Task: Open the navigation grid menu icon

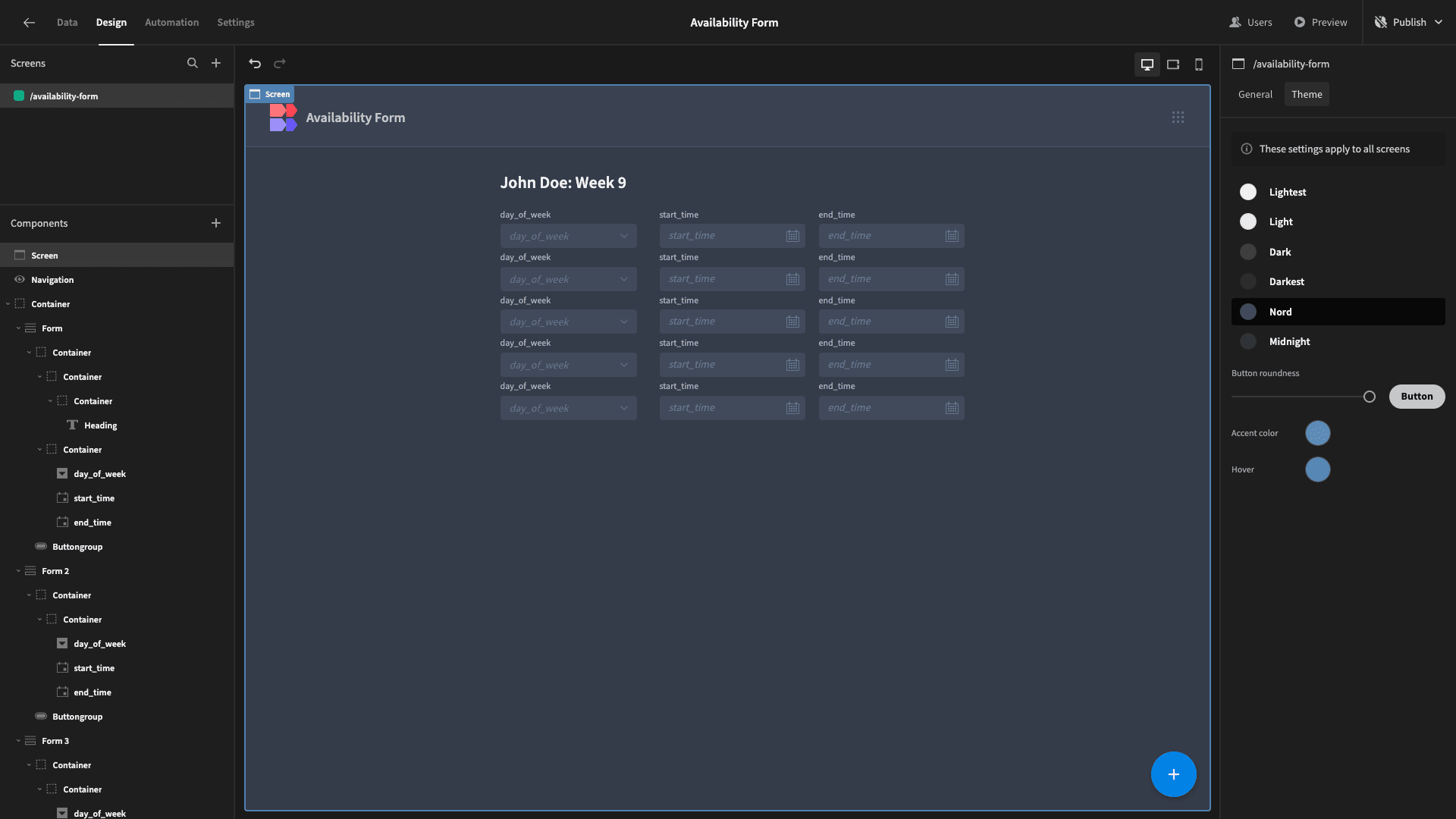Action: [x=1178, y=118]
